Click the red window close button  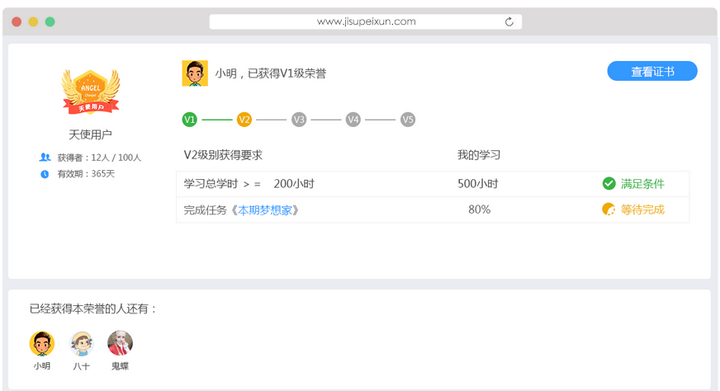tap(17, 22)
